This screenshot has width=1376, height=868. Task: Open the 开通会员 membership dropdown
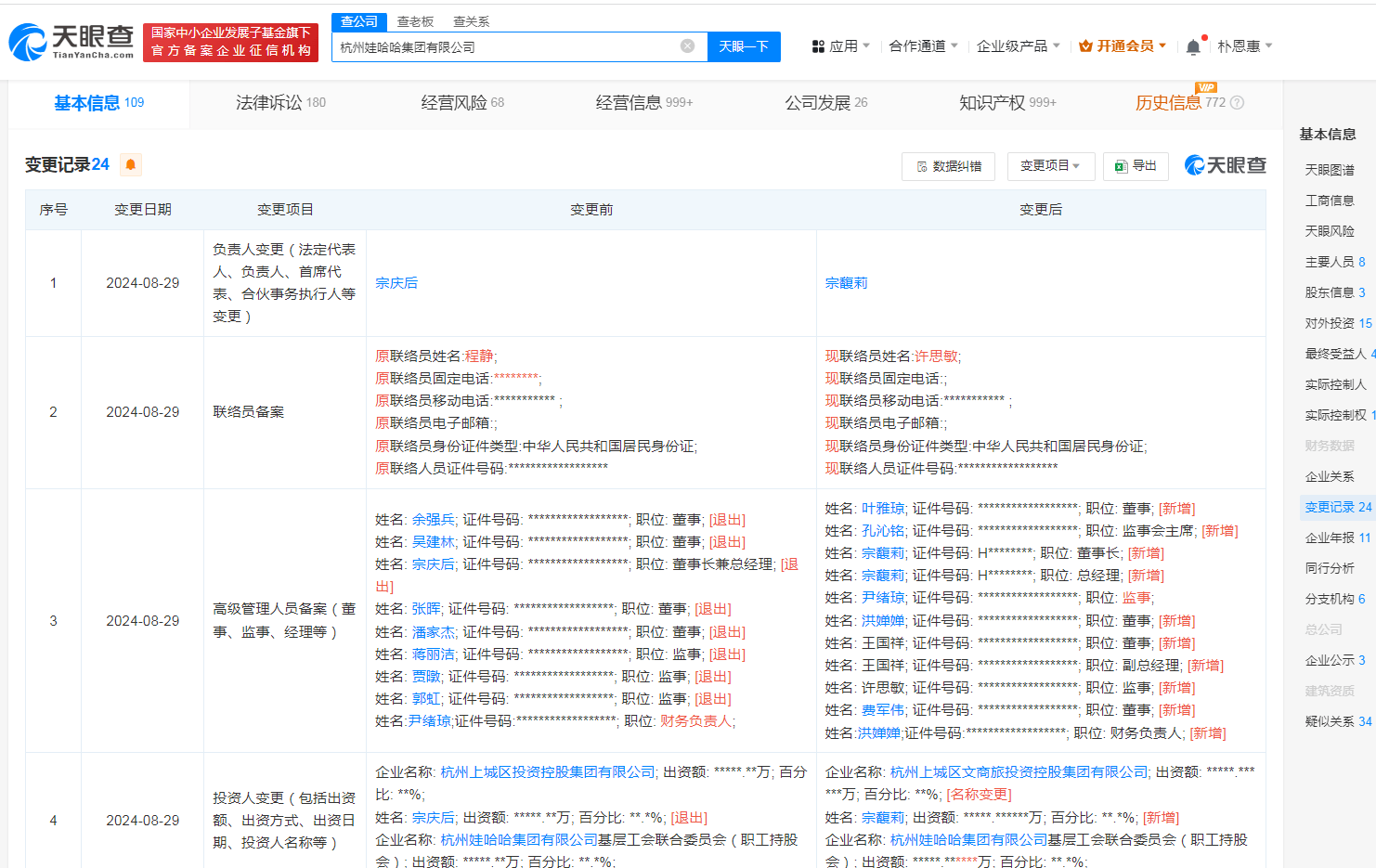[1123, 46]
